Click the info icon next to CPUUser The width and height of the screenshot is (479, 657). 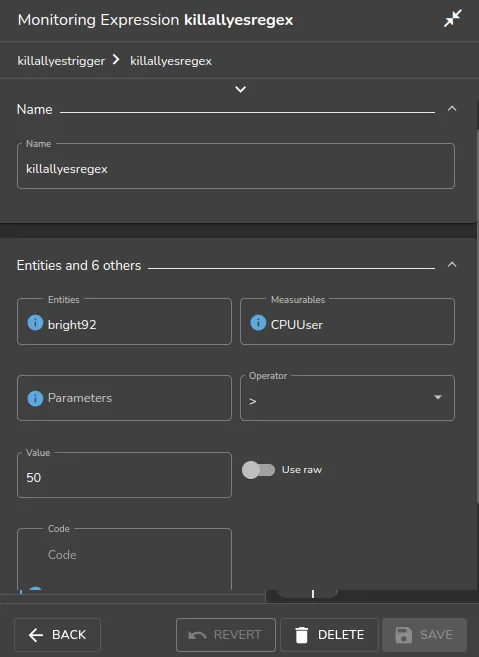[x=258, y=323]
